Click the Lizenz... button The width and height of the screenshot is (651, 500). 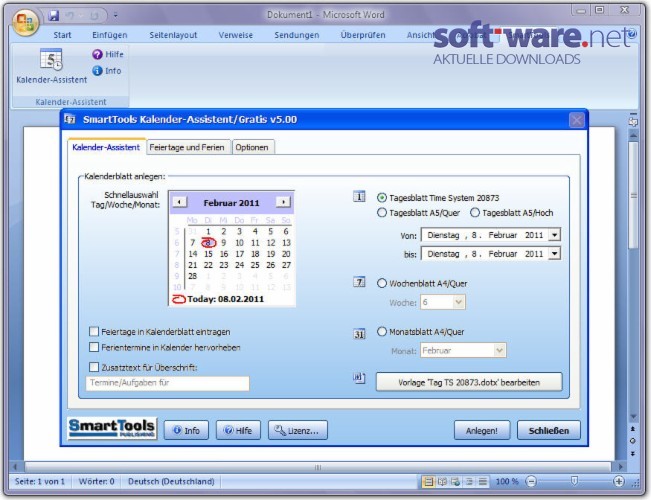(298, 430)
